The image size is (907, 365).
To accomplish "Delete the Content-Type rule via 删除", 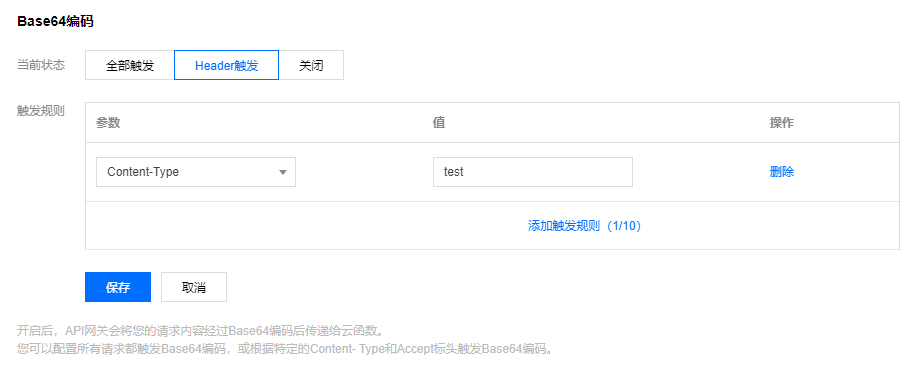I will point(781,172).
